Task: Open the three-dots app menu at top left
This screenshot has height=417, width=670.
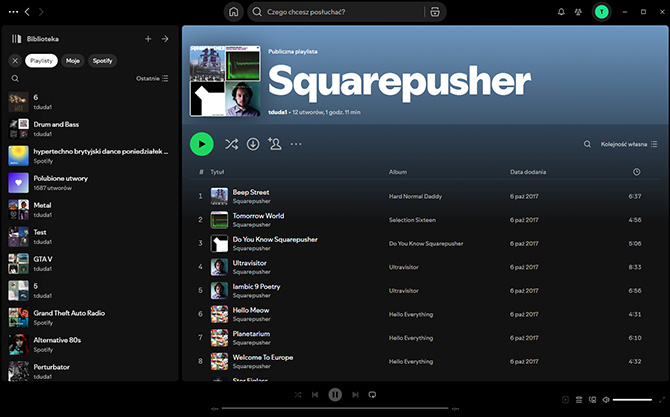Action: click(13, 12)
